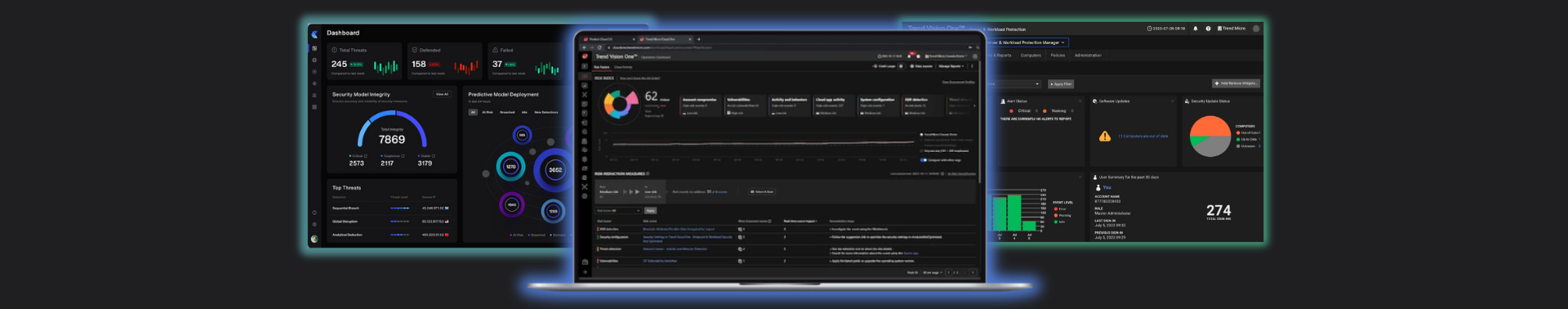Open a new browser tab with the plus button
Screen dimensions: 1568x309
[x=698, y=38]
